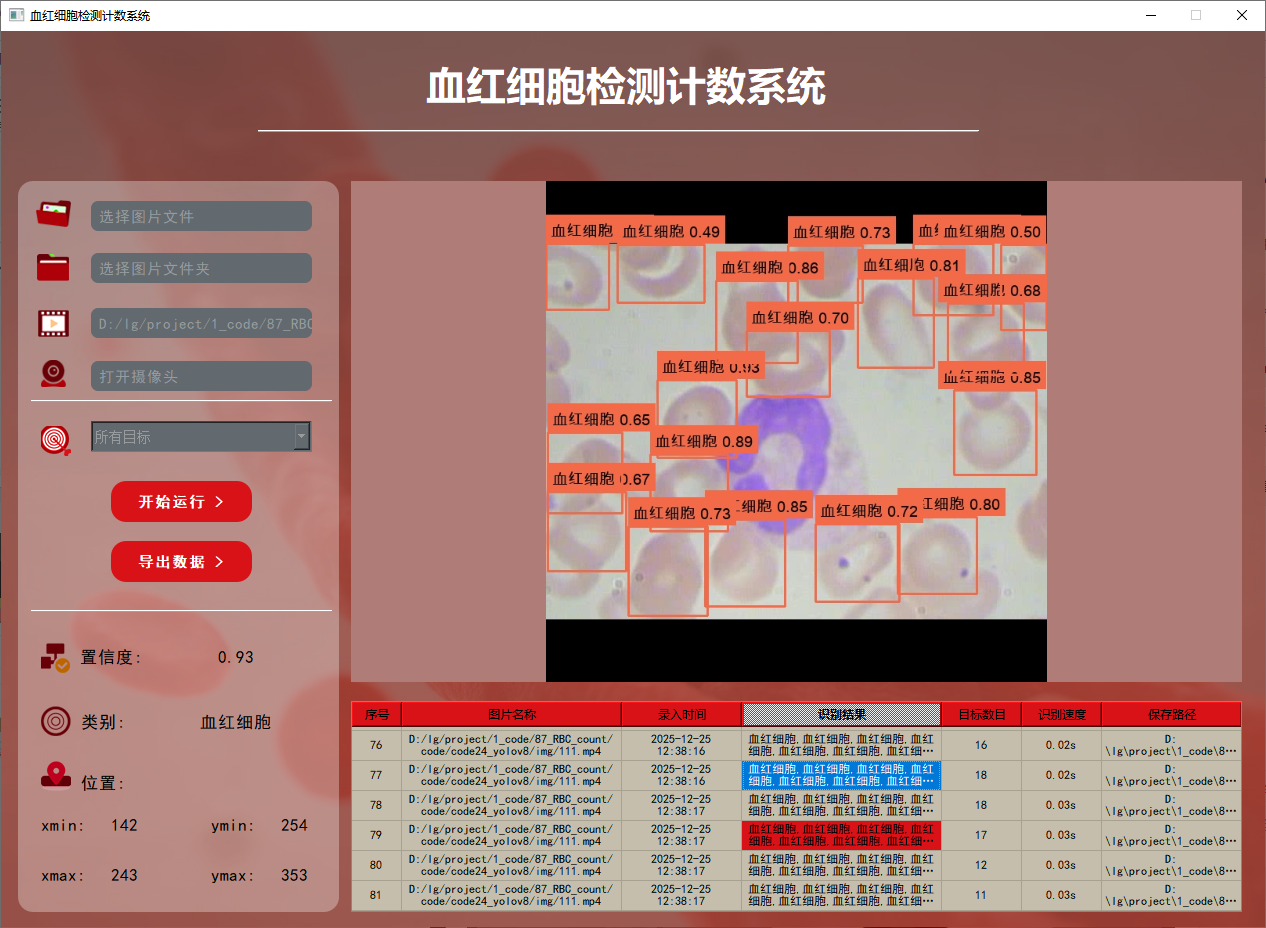Viewport: 1266px width, 928px height.
Task: Click the detection label 血红细胞 0.72
Action: pyautogui.click(x=869, y=511)
